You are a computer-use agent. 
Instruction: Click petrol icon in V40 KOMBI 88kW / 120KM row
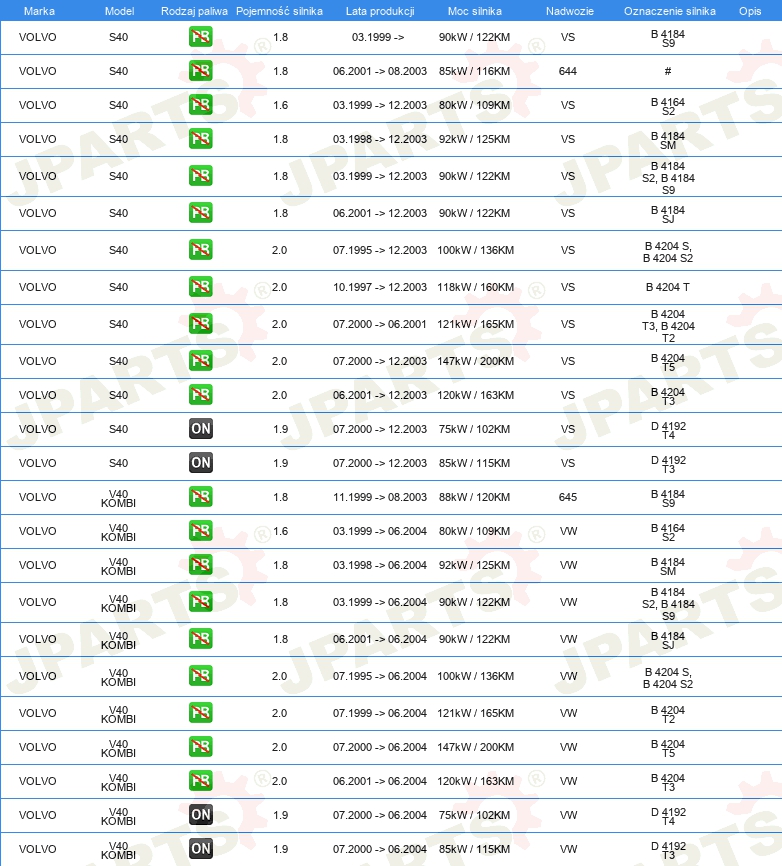[200, 497]
